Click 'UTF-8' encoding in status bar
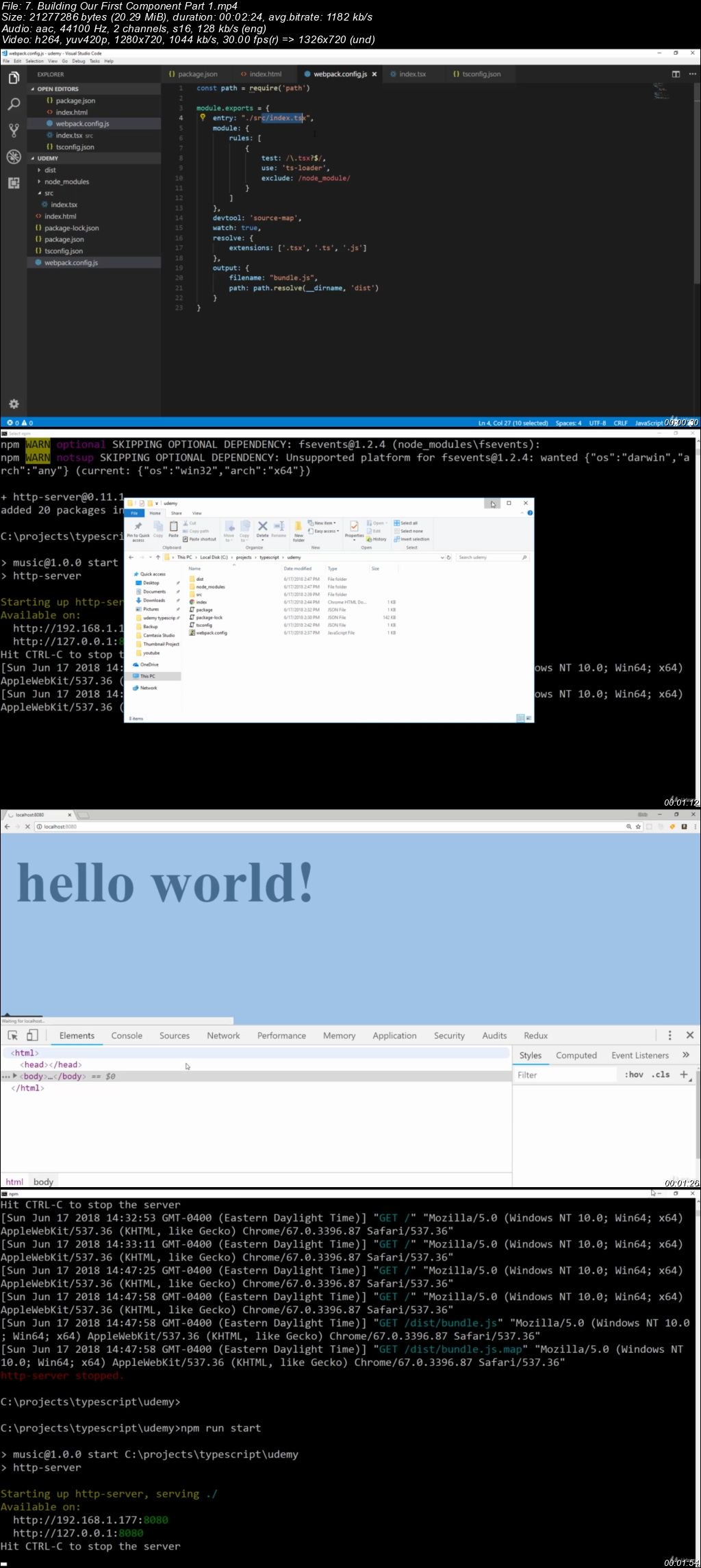Screen dimensions: 701x1568 (x=598, y=423)
